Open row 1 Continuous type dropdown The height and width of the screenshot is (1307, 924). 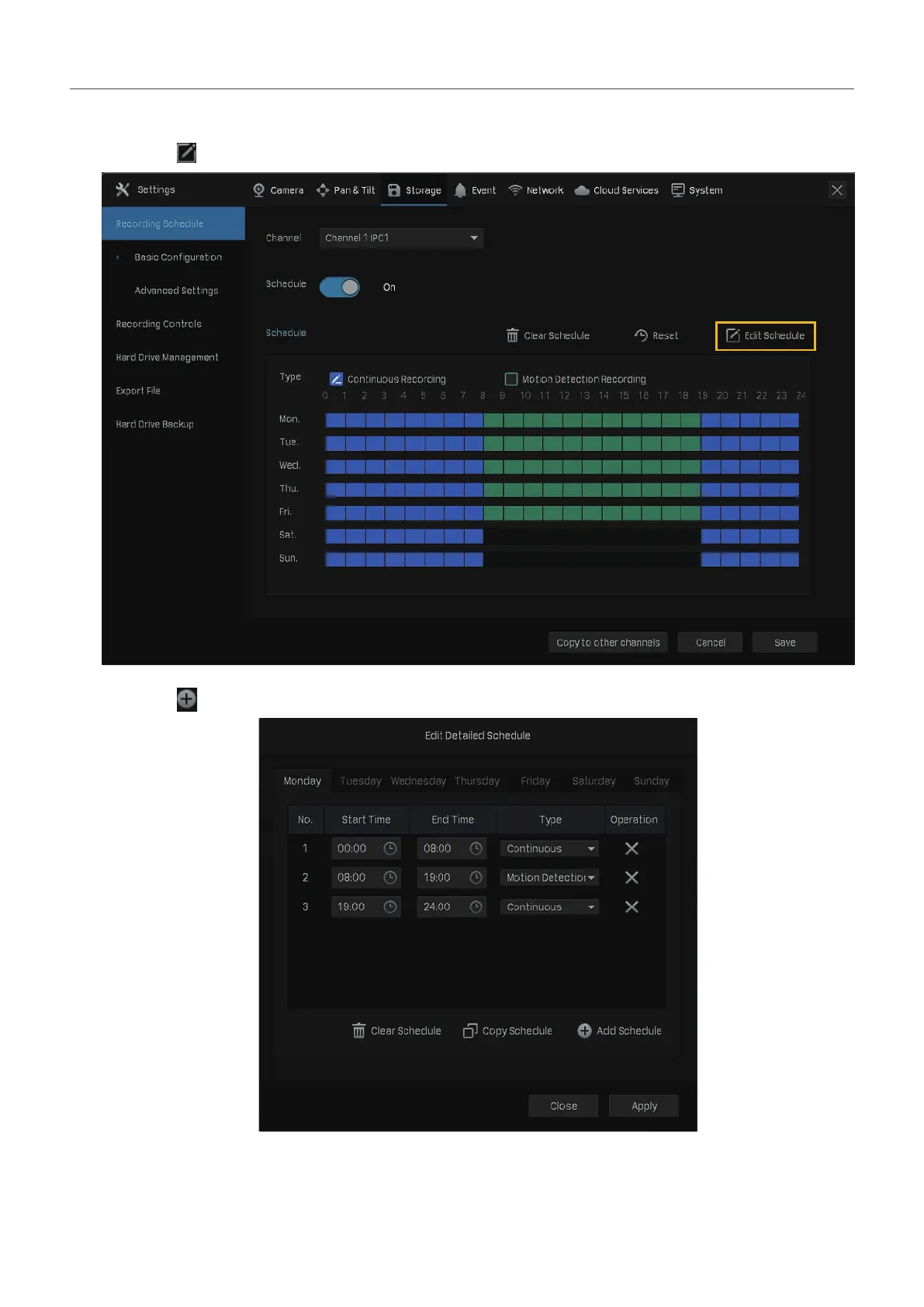click(x=549, y=848)
